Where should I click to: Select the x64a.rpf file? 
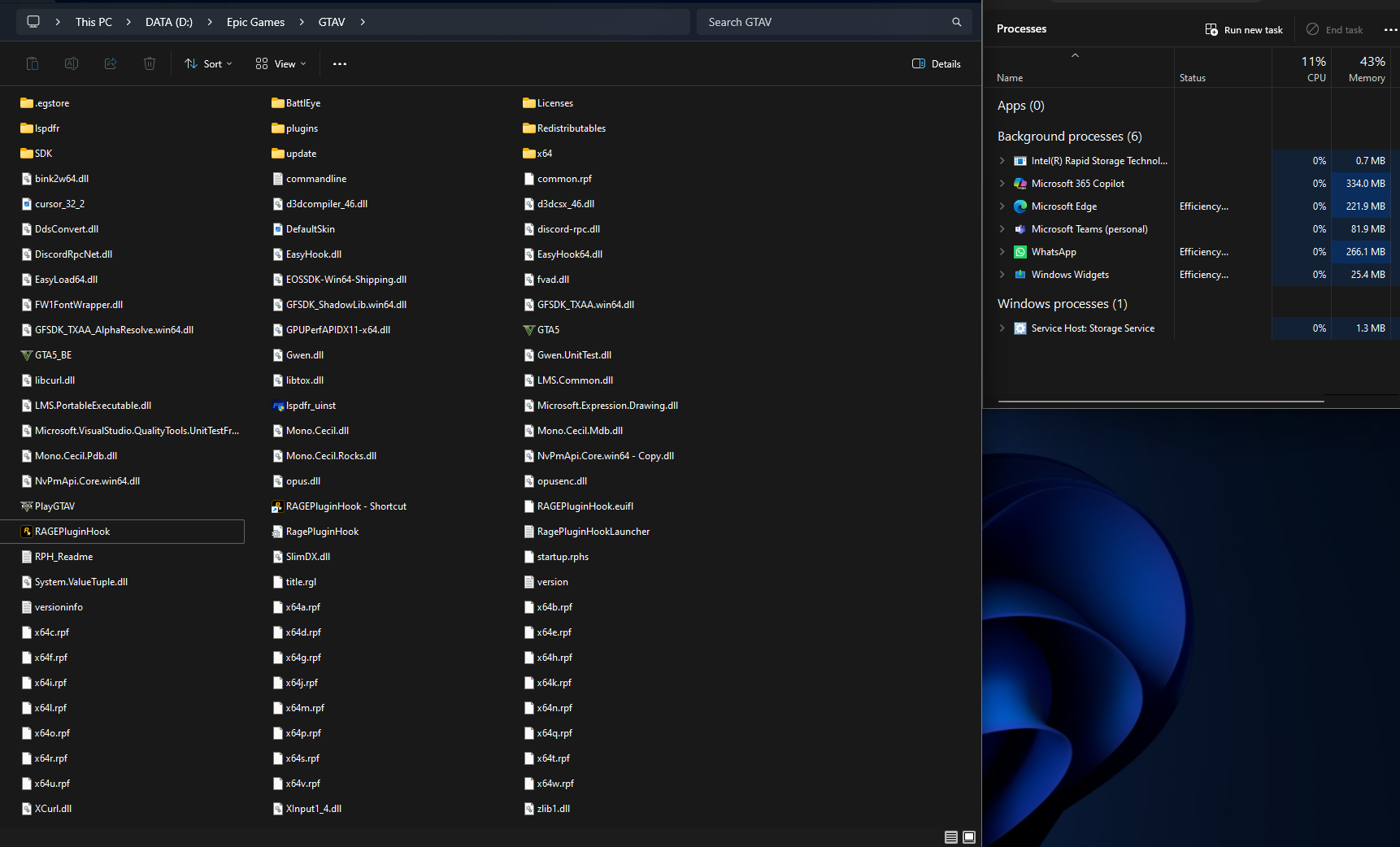click(x=298, y=607)
